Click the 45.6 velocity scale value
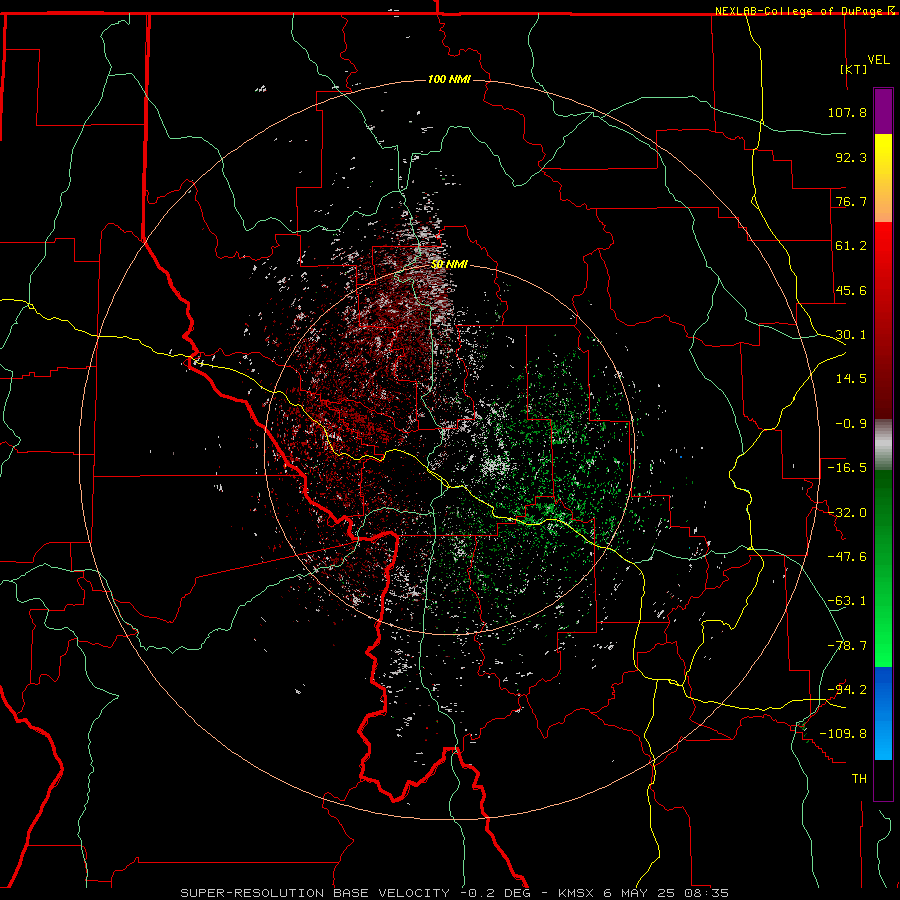The image size is (900, 900). 851,290
